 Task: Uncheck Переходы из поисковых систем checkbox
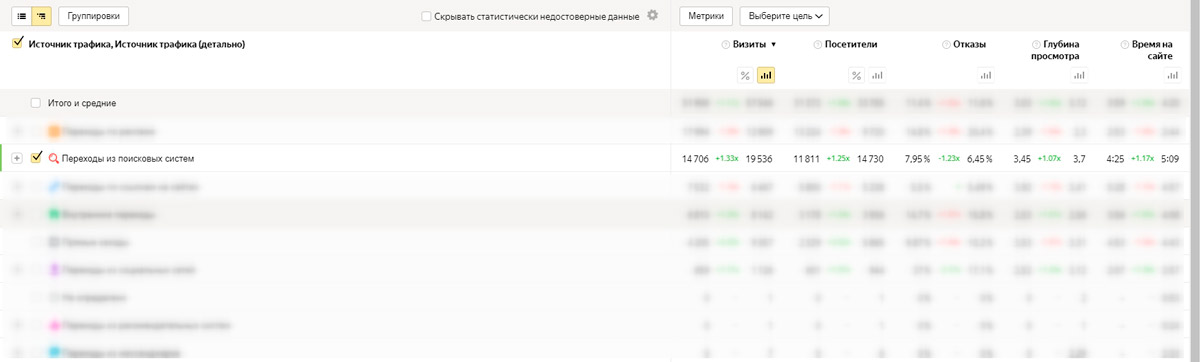(37, 158)
